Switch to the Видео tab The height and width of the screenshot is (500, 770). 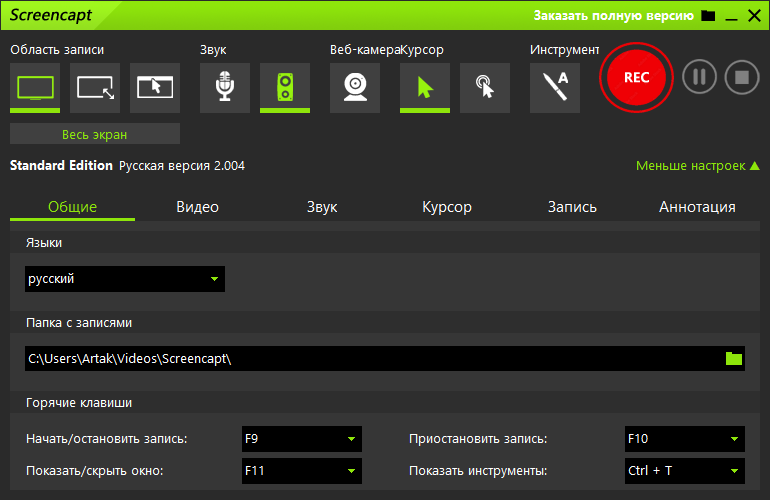point(197,207)
